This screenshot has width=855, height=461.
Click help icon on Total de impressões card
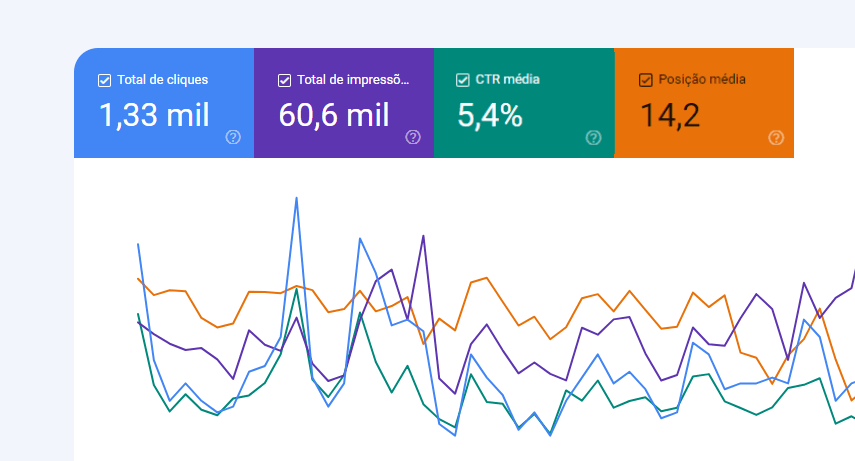pos(413,137)
